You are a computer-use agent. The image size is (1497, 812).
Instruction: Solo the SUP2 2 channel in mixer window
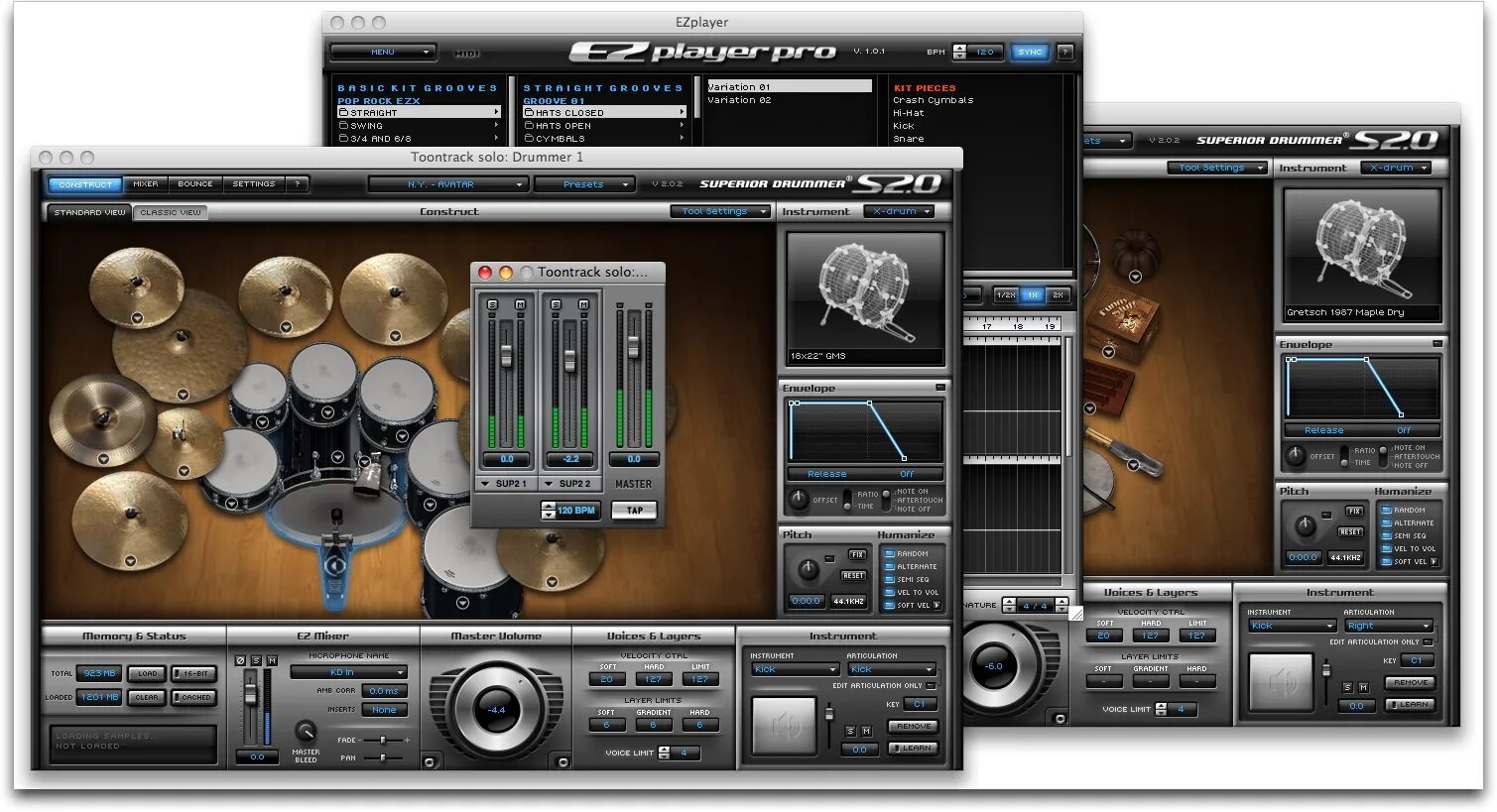[x=556, y=304]
